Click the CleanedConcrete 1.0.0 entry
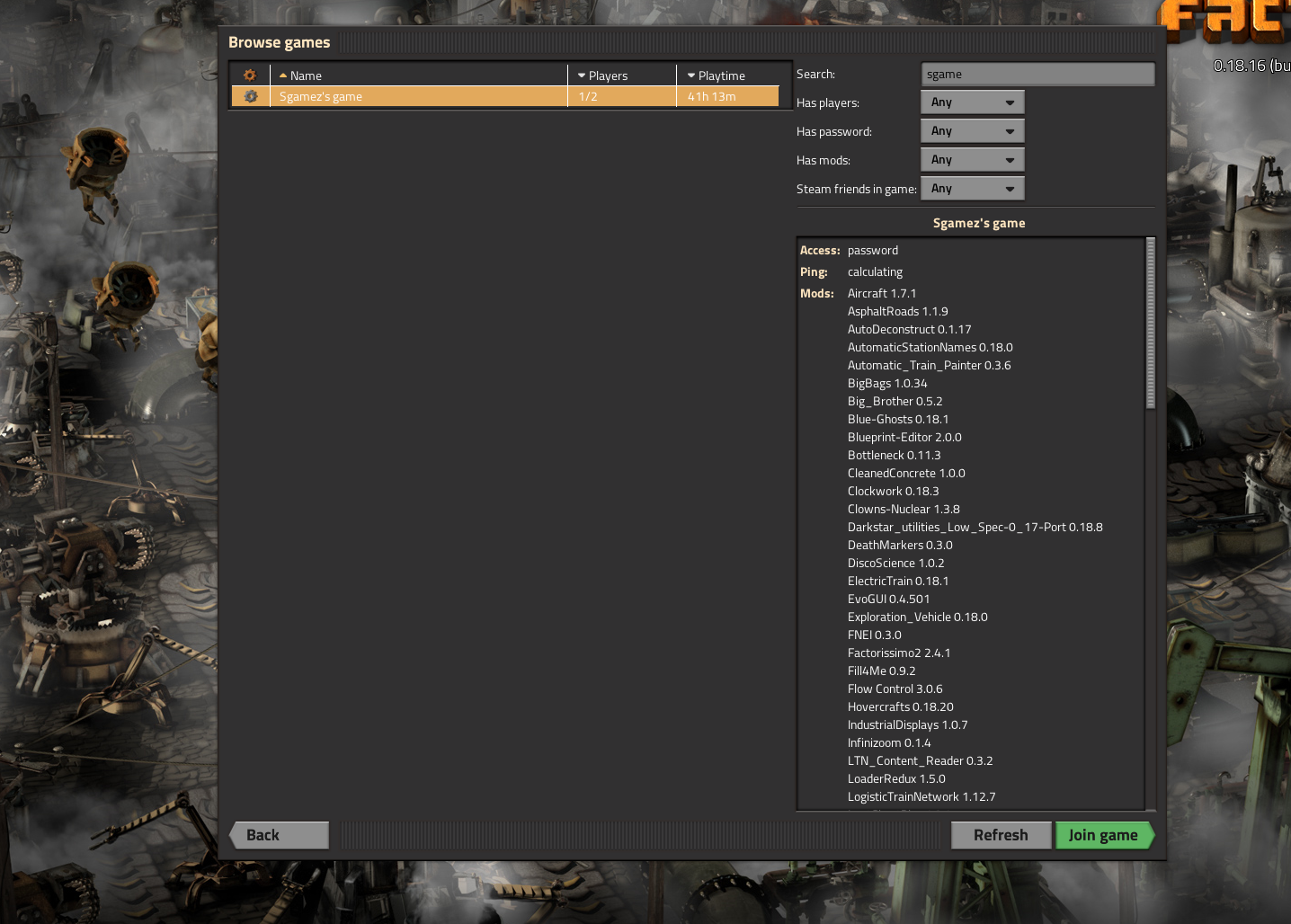The height and width of the screenshot is (924, 1291). [x=906, y=473]
